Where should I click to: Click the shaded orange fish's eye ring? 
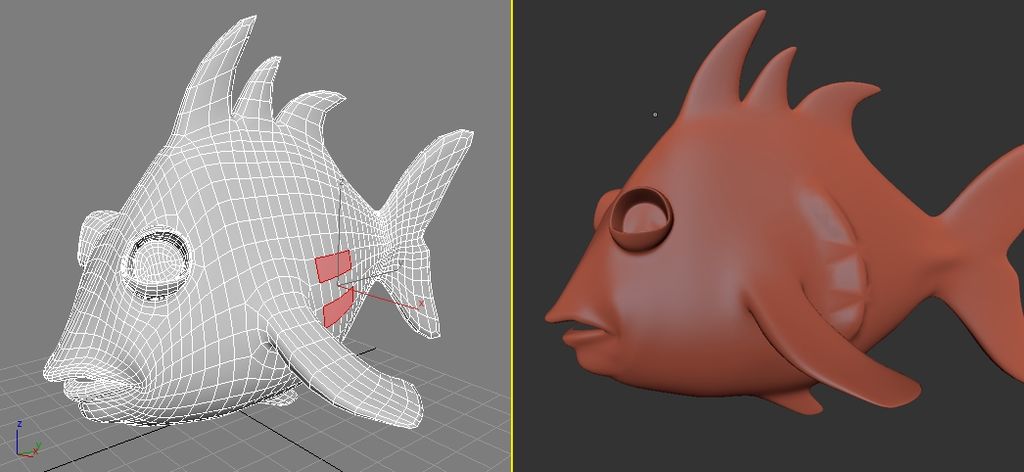click(641, 219)
